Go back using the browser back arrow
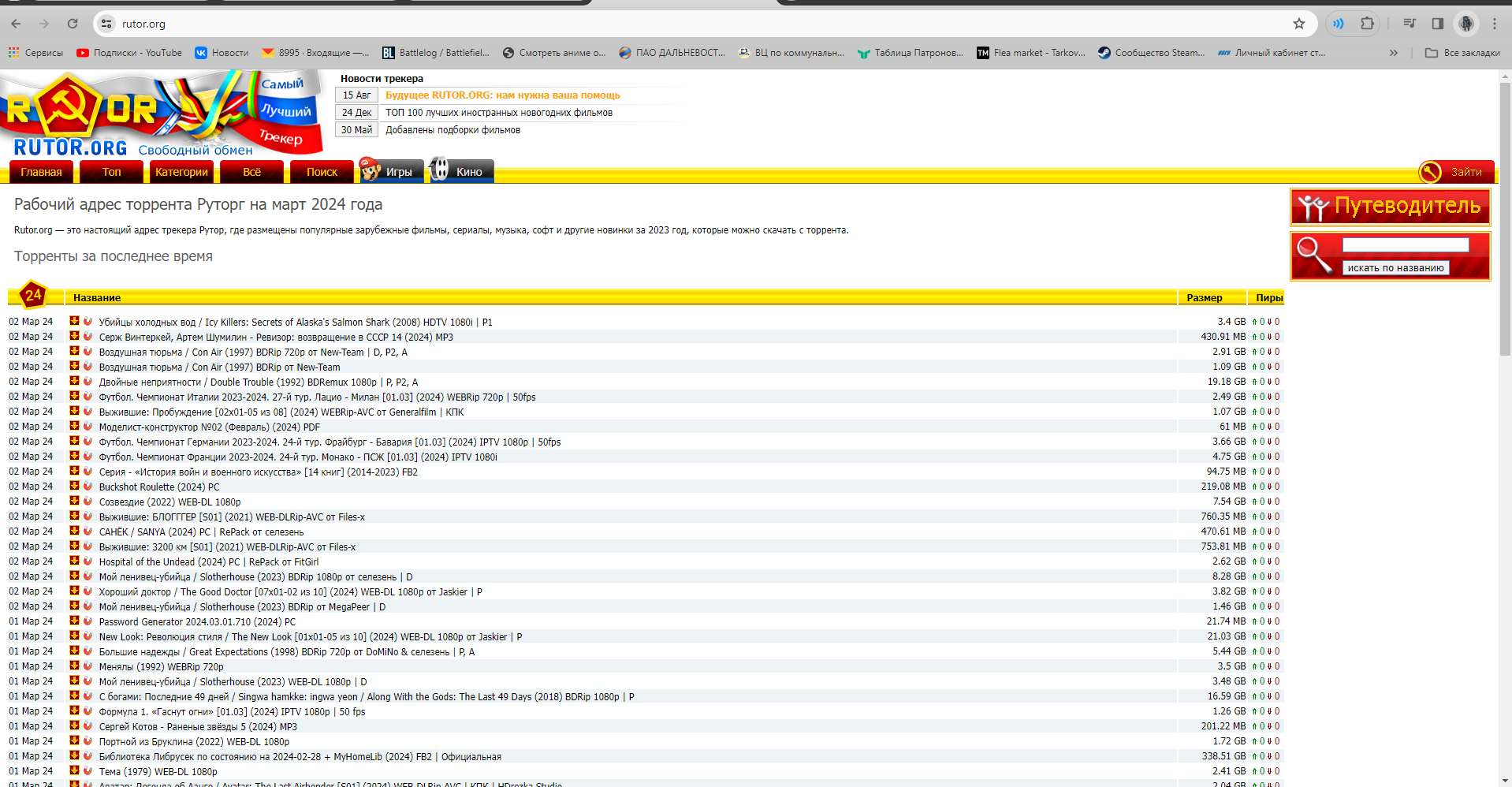 (17, 24)
